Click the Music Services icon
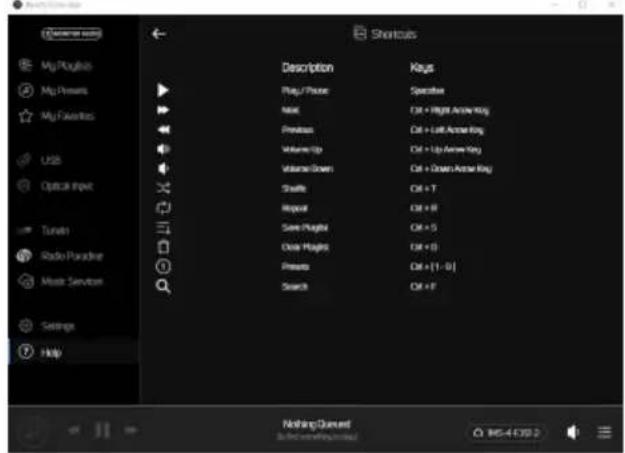Screen dimensions: 625x453 point(26,281)
